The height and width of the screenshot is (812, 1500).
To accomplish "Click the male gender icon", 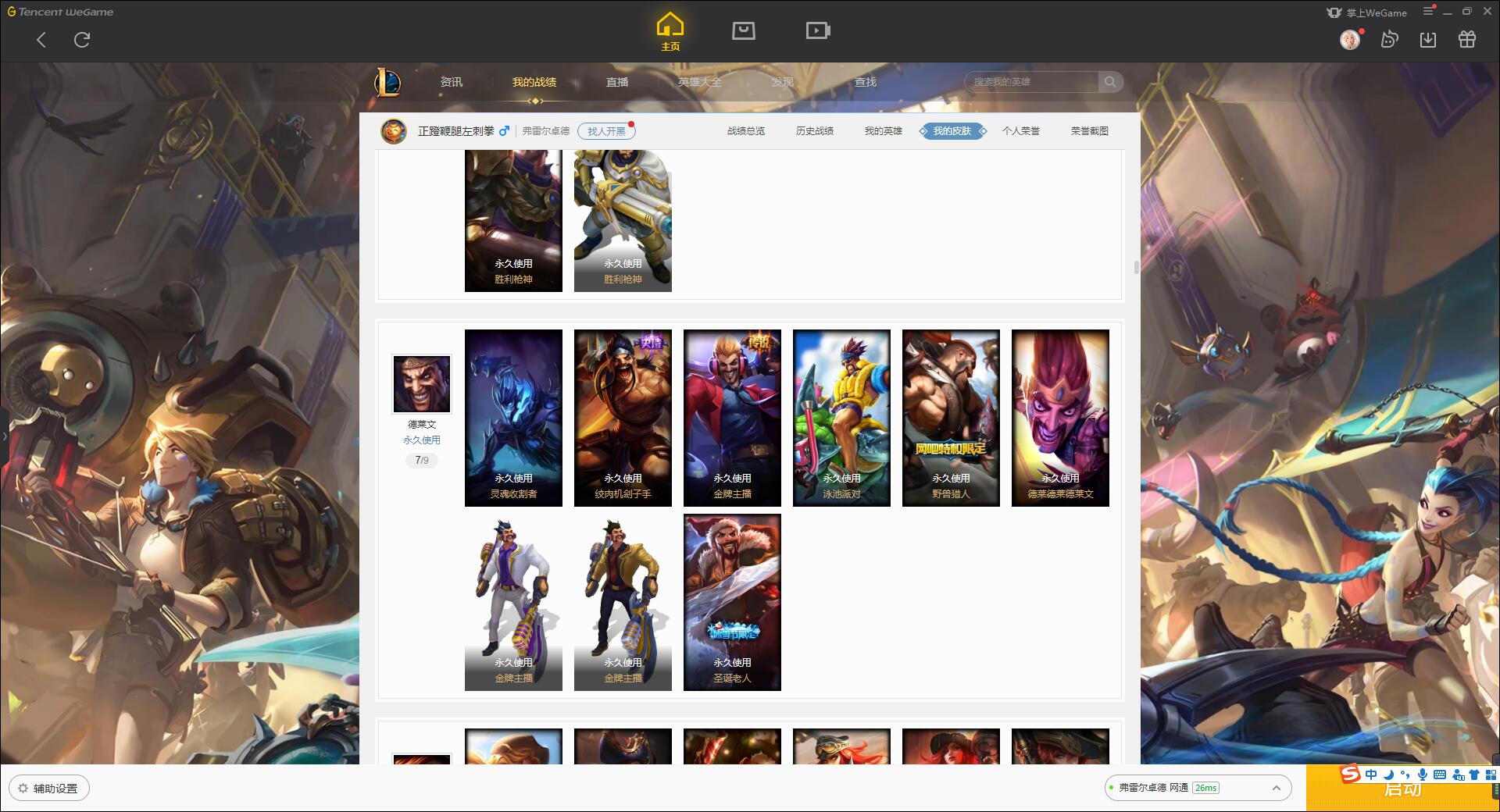I will 505,130.
